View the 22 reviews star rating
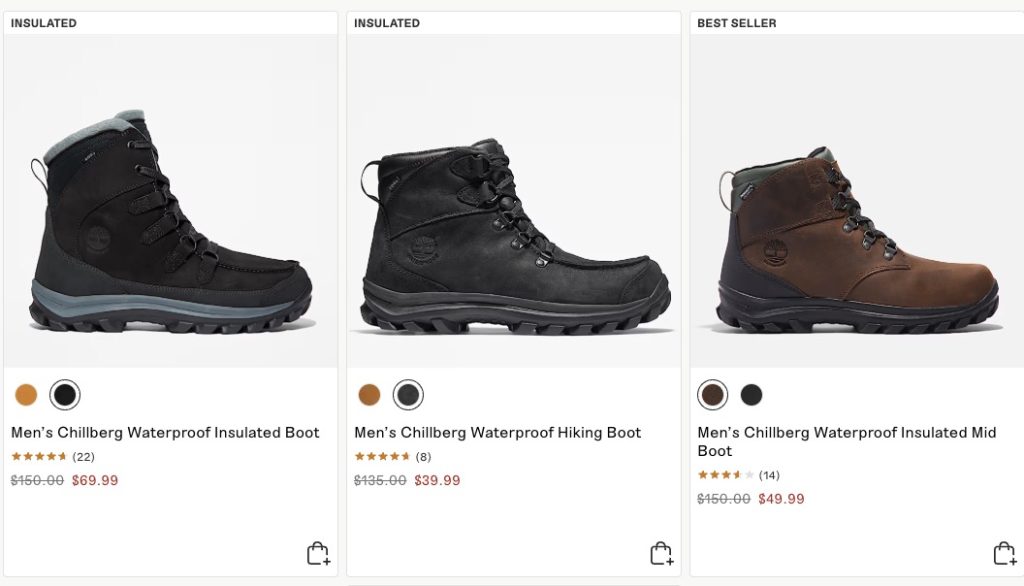The height and width of the screenshot is (586, 1024). coord(39,457)
